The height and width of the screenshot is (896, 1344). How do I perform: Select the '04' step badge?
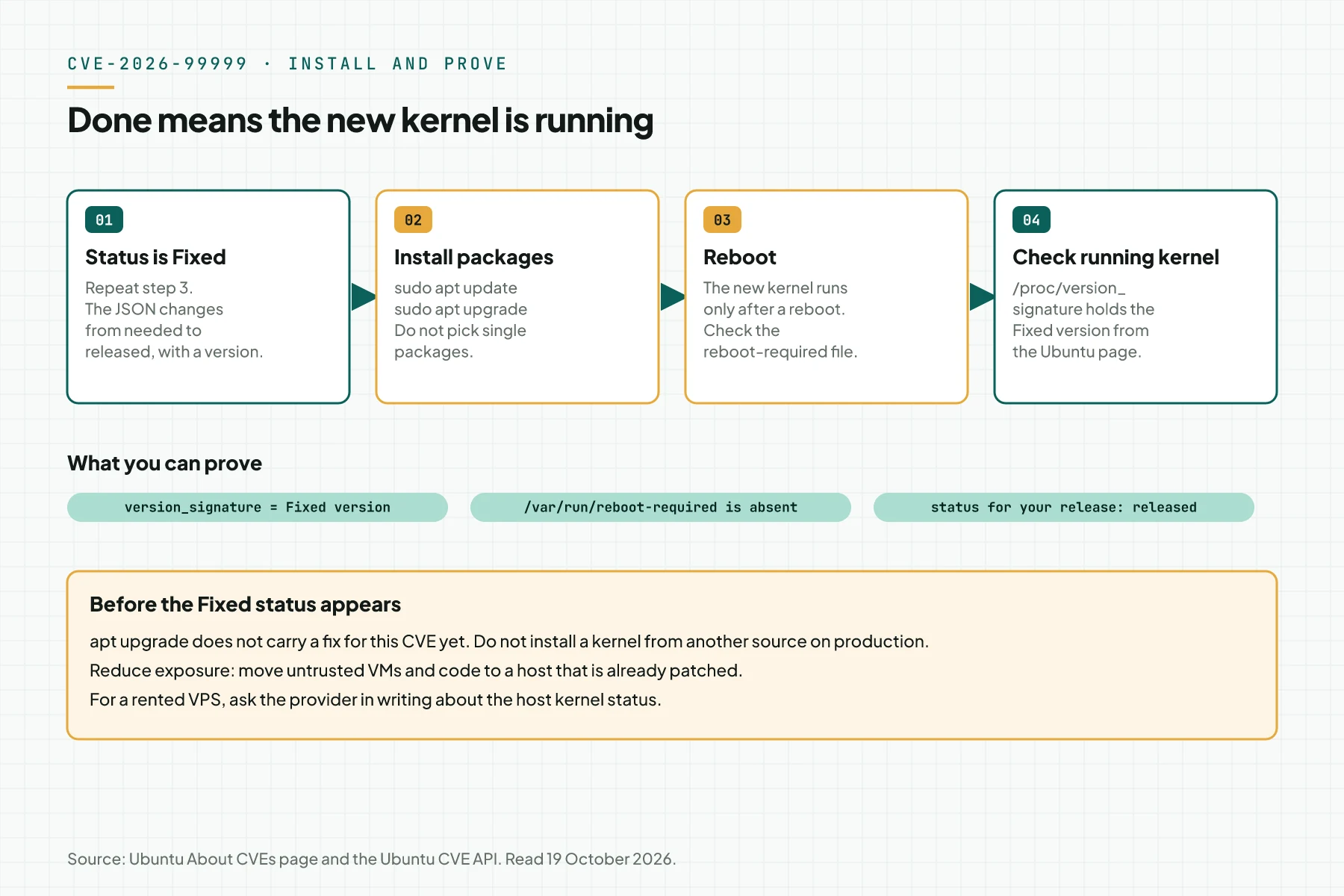[1031, 220]
